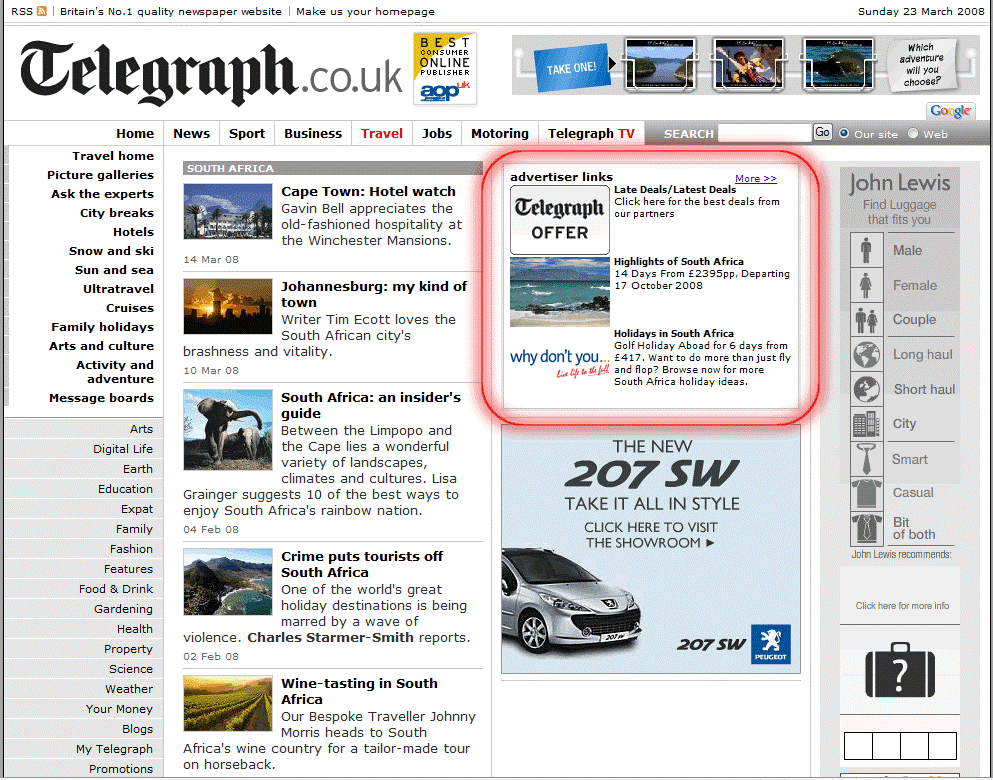Select the Short haul globe icon
The width and height of the screenshot is (993, 780).
pyautogui.click(x=866, y=389)
